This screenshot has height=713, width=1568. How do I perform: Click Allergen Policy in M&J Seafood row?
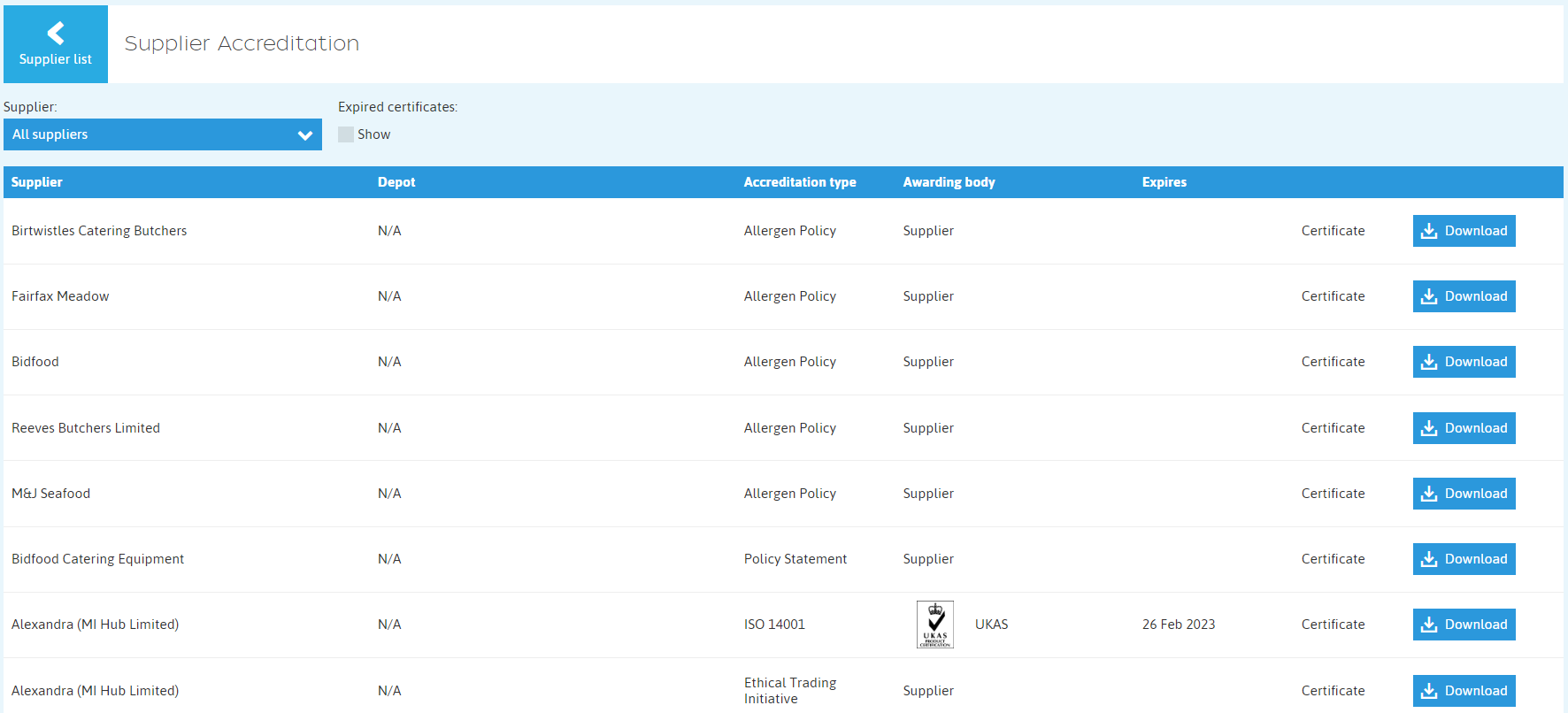790,494
